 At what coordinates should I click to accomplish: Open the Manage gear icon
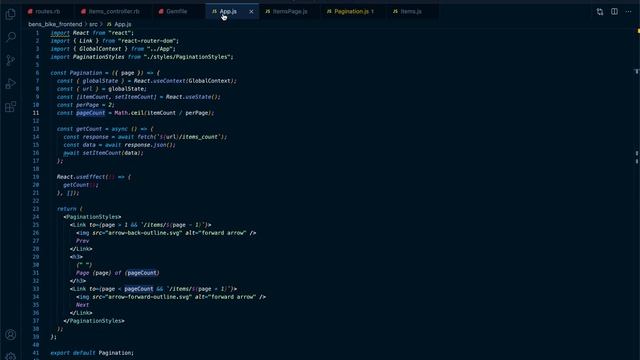tap(11, 356)
